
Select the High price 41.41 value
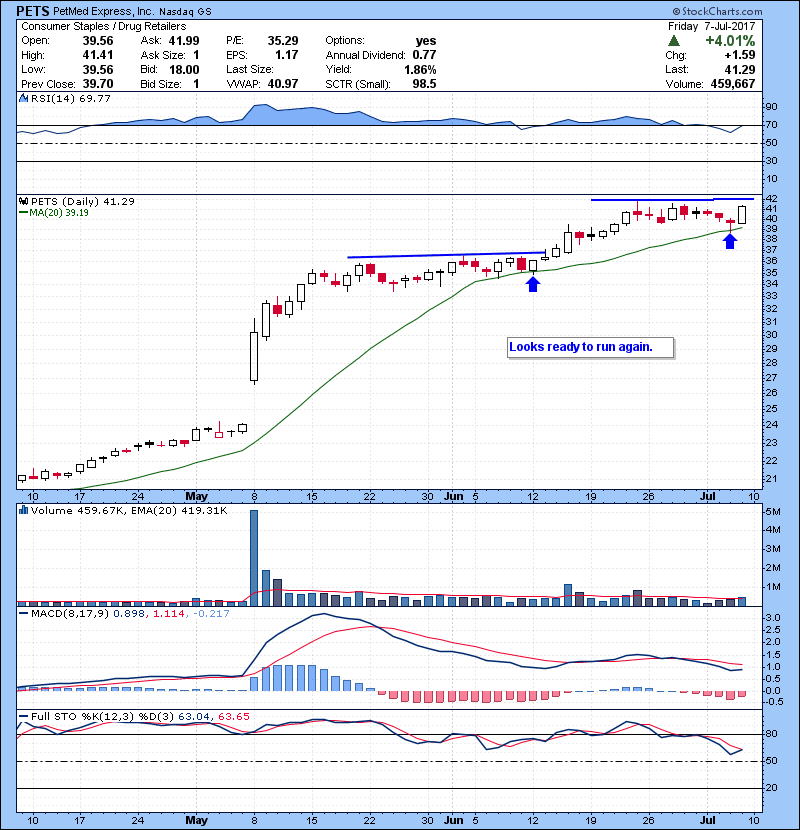[x=98, y=55]
